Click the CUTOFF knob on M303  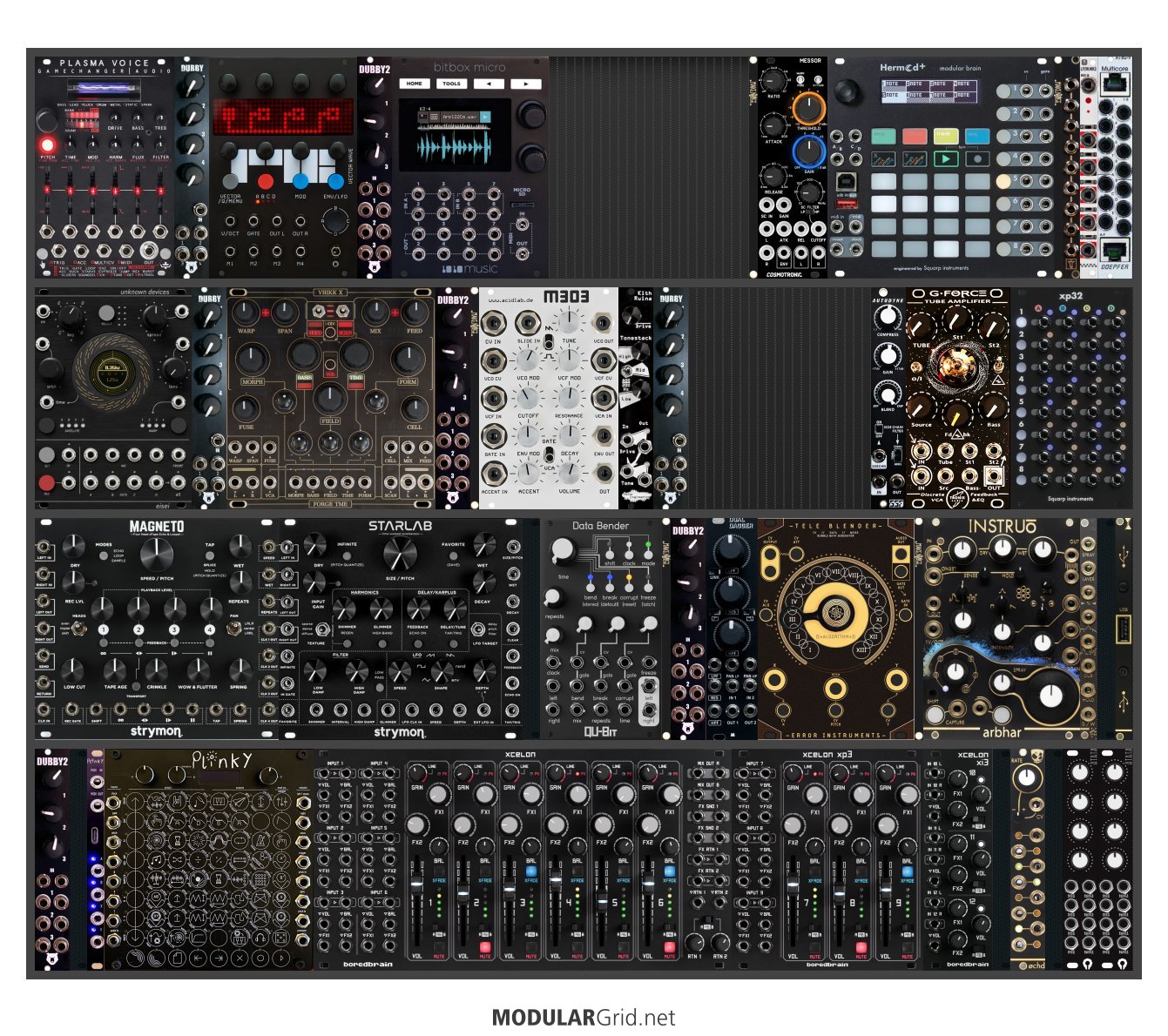click(x=528, y=399)
